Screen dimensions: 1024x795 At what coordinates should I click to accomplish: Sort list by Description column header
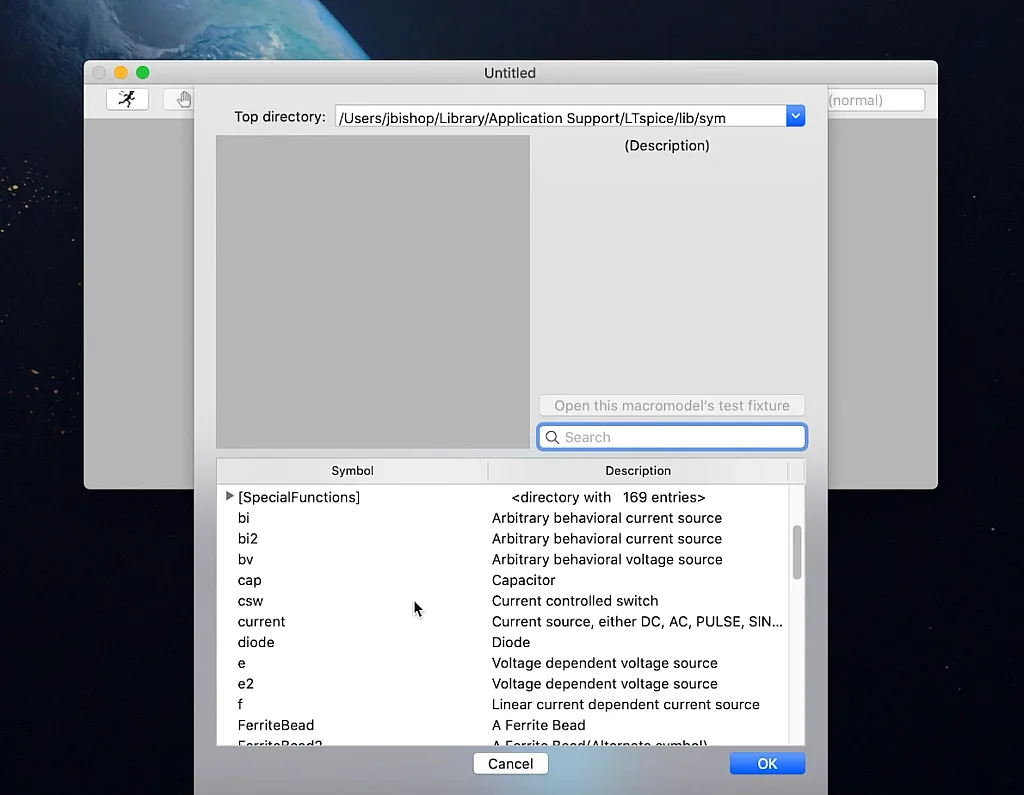click(x=637, y=471)
